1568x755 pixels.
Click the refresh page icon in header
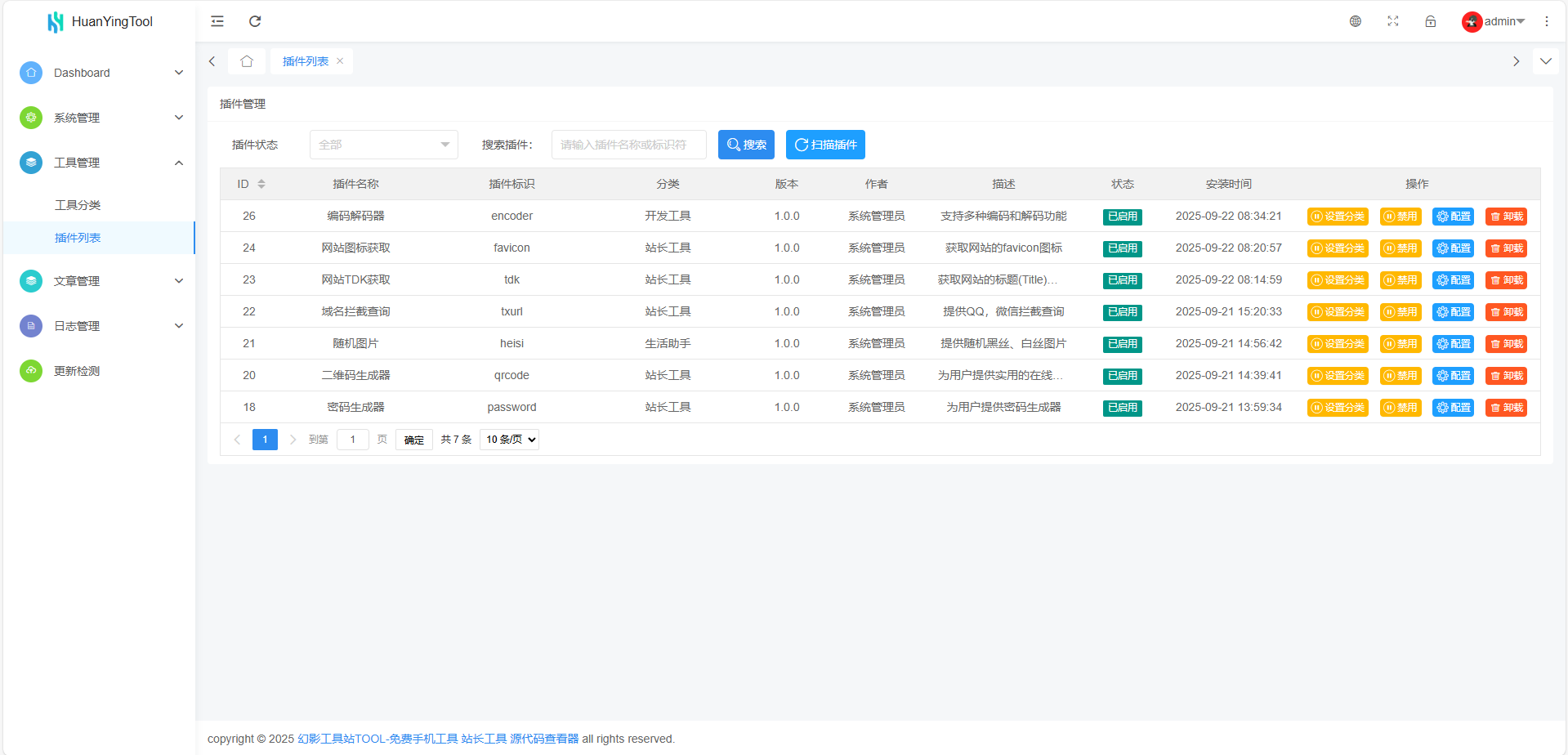point(255,21)
